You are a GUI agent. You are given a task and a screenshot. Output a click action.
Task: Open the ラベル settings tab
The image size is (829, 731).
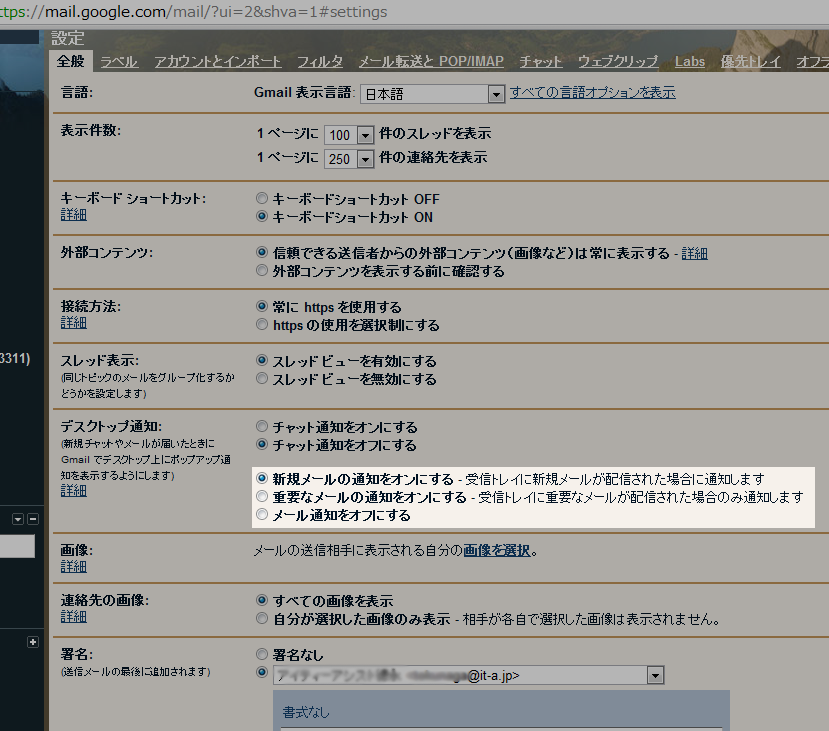pyautogui.click(x=118, y=62)
